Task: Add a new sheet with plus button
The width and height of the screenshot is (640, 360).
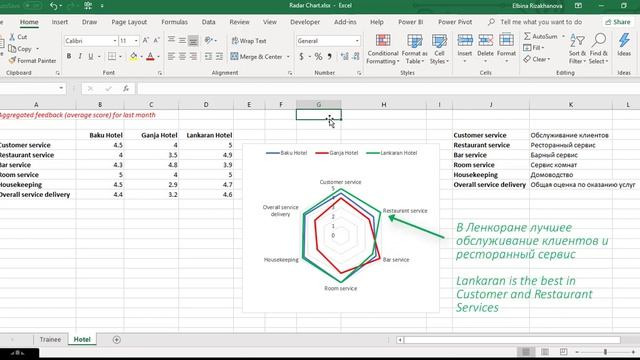Action: pyautogui.click(x=116, y=340)
